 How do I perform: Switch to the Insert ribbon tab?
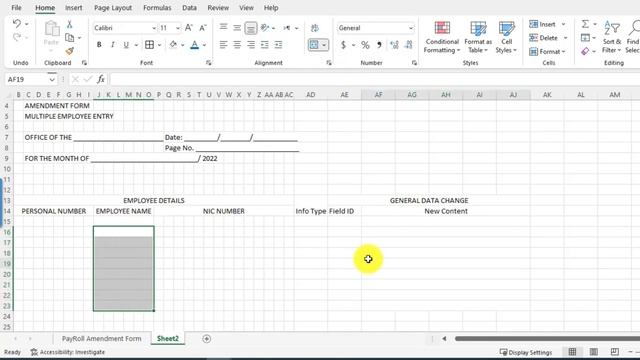click(73, 8)
